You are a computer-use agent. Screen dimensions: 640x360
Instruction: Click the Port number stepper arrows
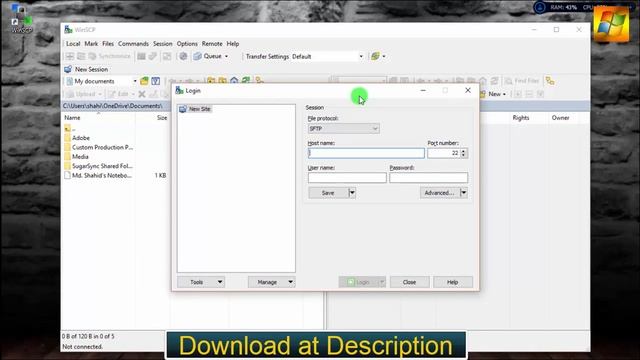click(463, 153)
